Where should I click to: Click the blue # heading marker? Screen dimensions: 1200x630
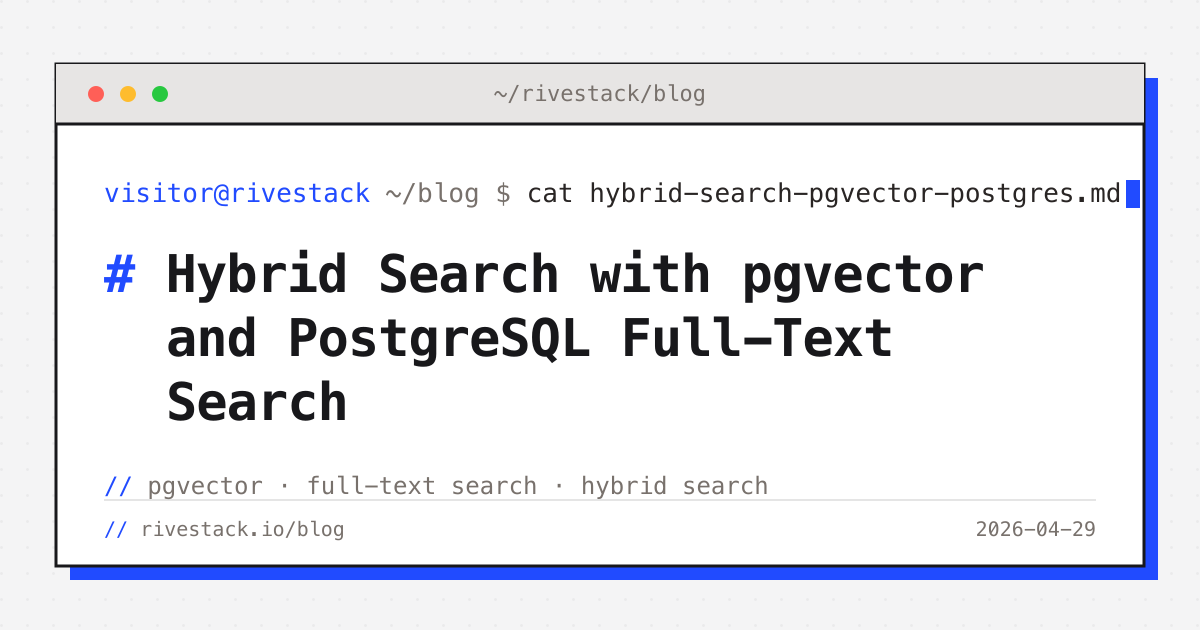click(x=120, y=274)
